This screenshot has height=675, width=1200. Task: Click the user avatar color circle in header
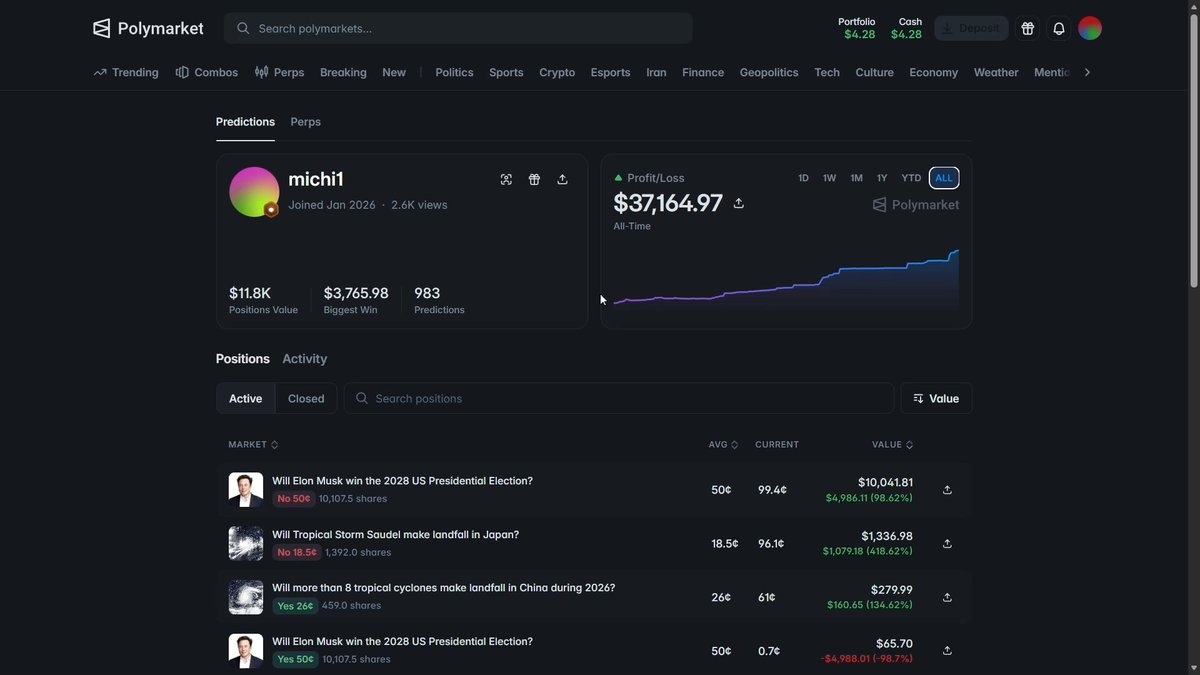pyautogui.click(x=1090, y=29)
